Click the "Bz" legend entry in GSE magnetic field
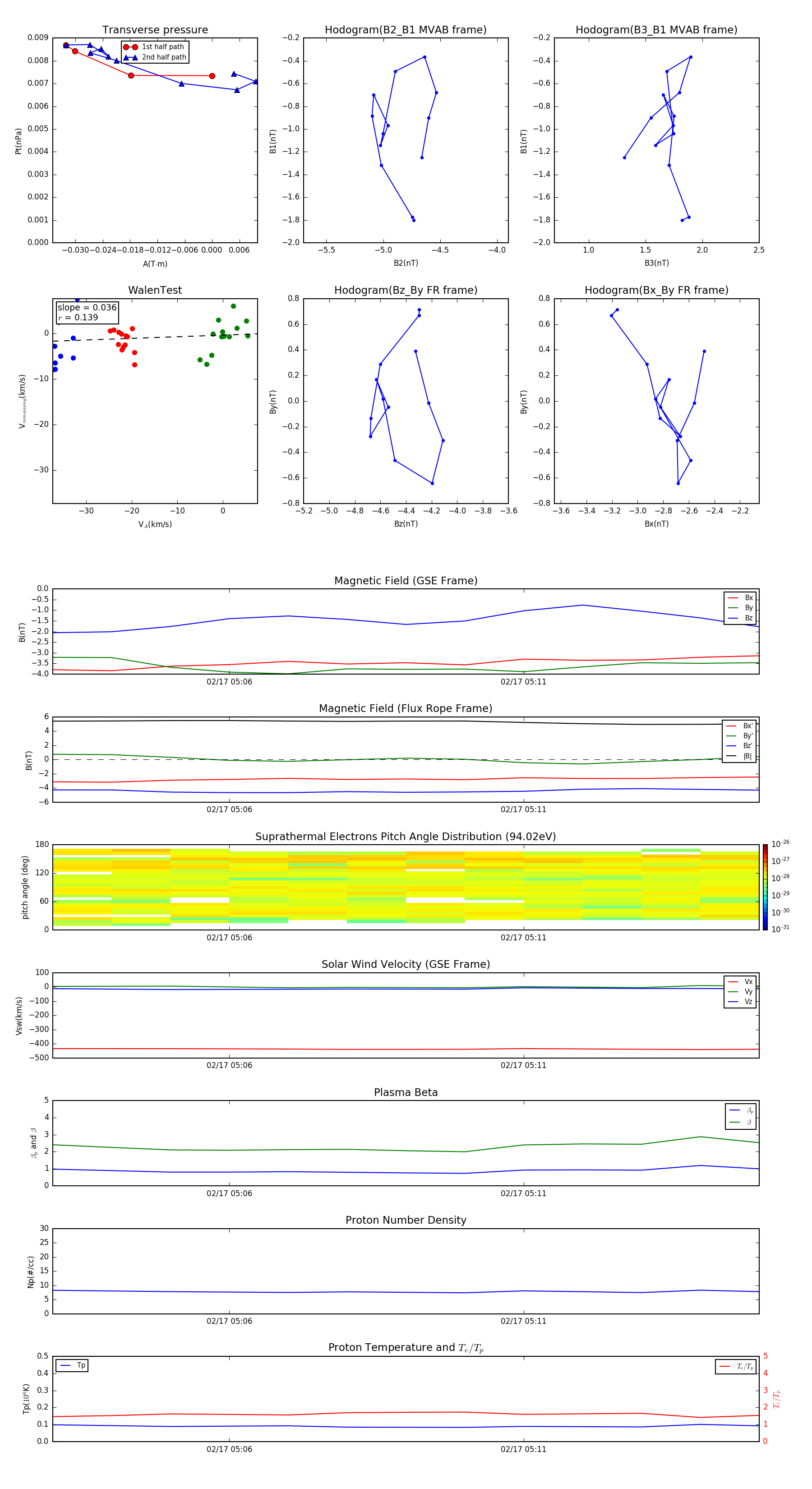The width and height of the screenshot is (812, 1489). point(740,618)
